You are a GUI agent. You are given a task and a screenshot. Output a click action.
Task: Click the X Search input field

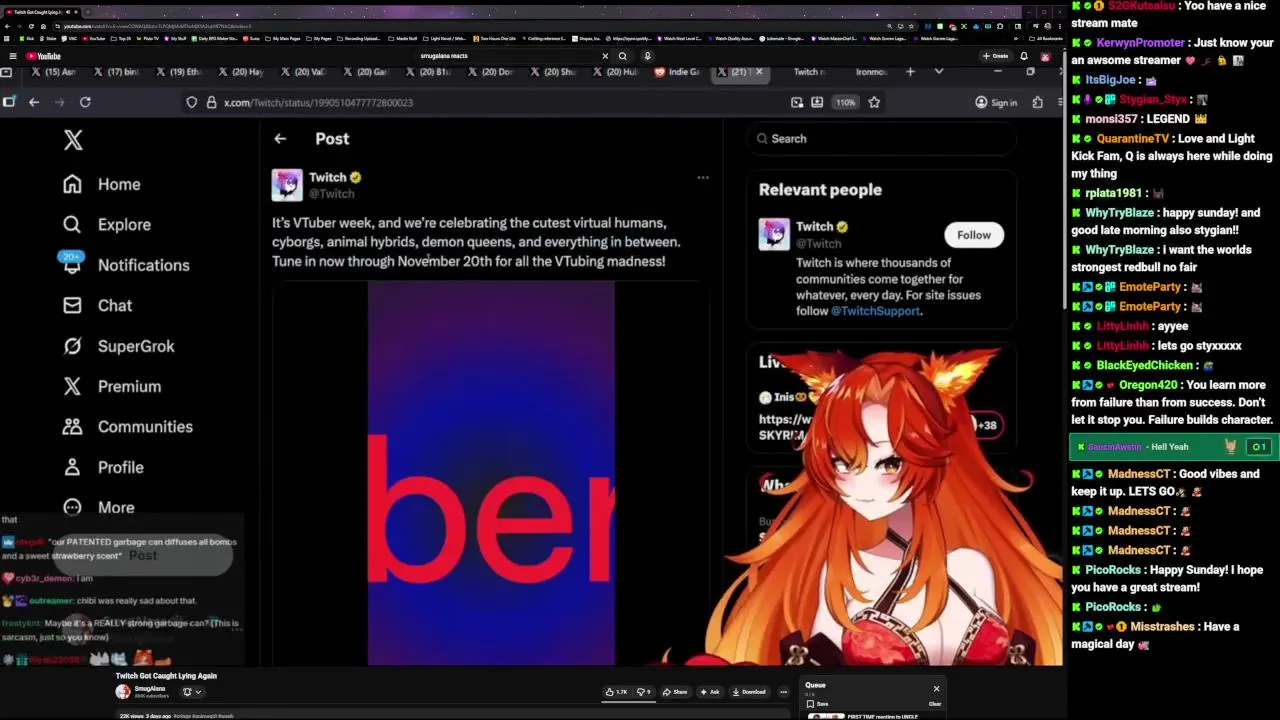click(881, 139)
